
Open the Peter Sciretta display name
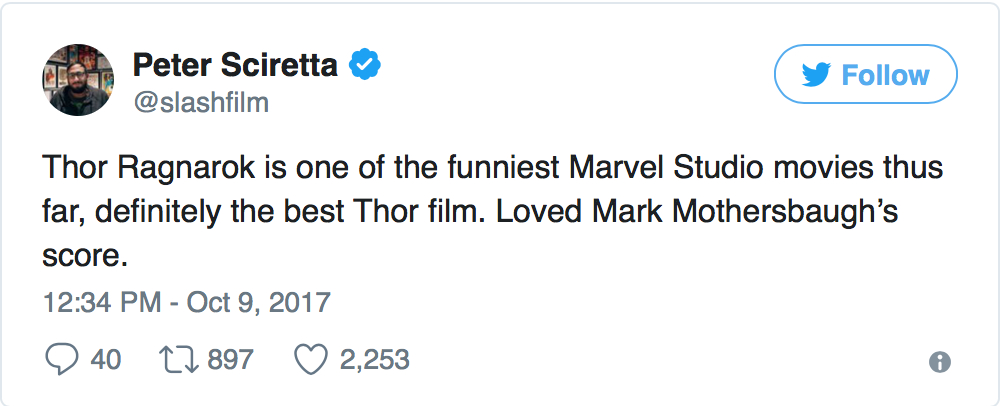click(235, 66)
